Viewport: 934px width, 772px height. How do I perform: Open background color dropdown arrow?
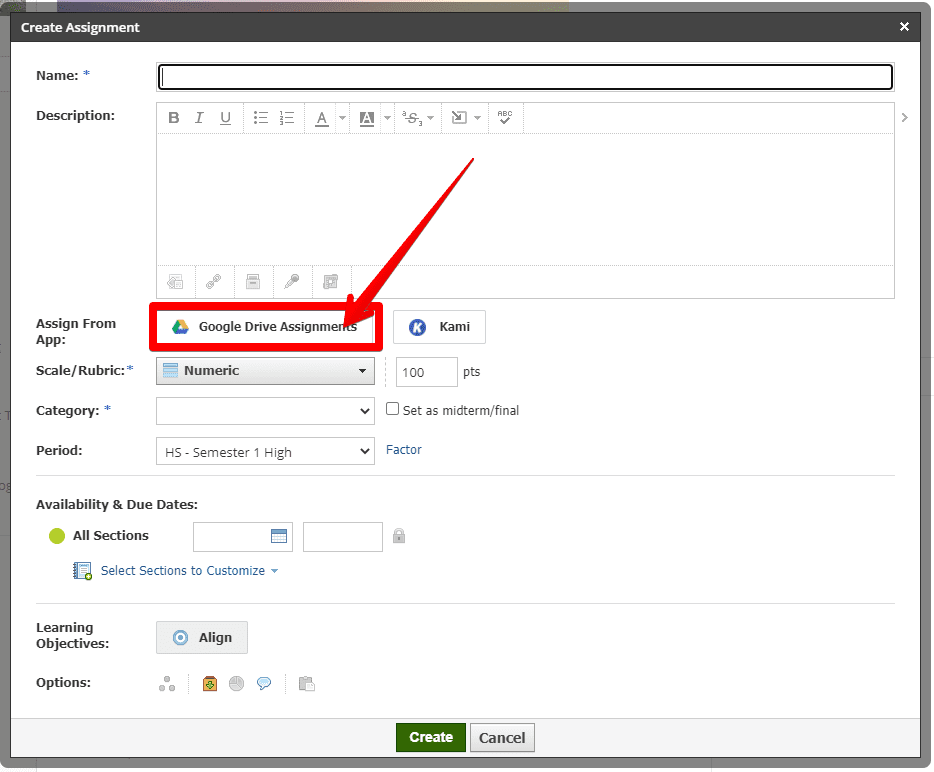coord(387,118)
